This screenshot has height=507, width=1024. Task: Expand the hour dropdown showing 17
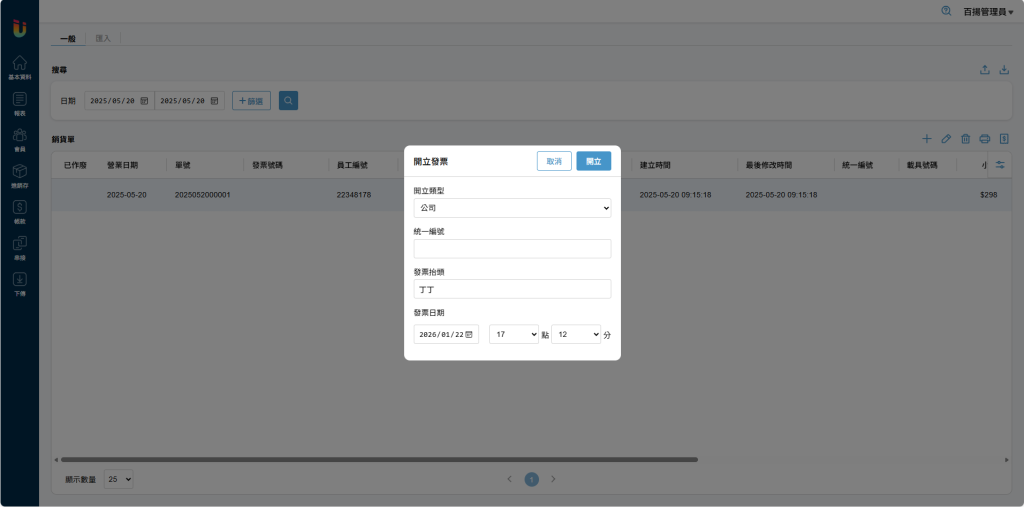coord(514,334)
